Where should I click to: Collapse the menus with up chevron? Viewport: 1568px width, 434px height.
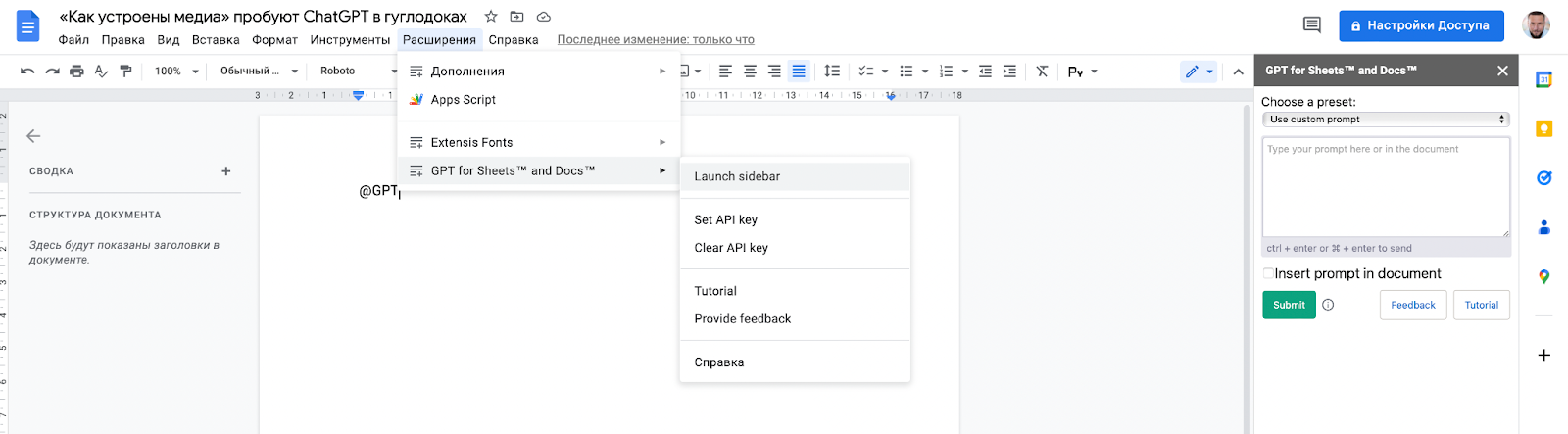1238,72
